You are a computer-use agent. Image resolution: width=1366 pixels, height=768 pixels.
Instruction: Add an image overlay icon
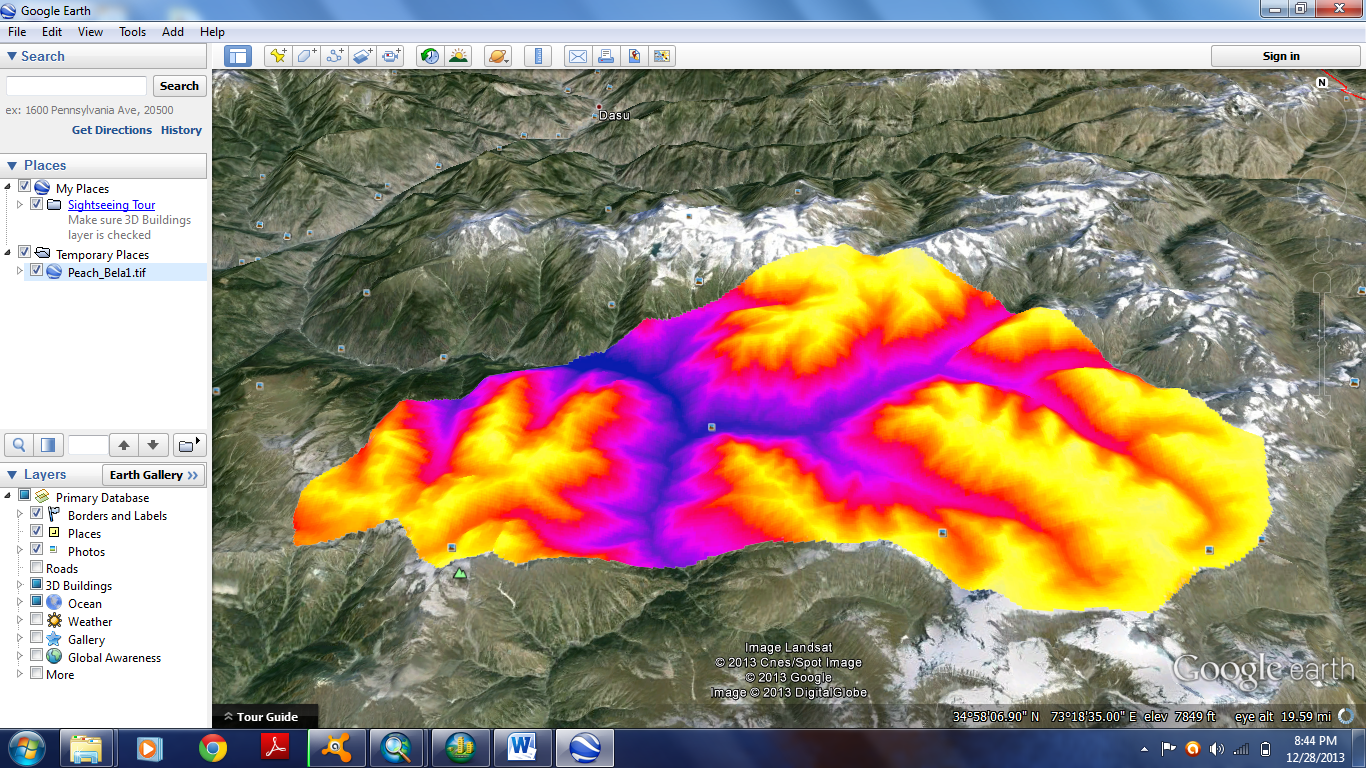point(362,56)
